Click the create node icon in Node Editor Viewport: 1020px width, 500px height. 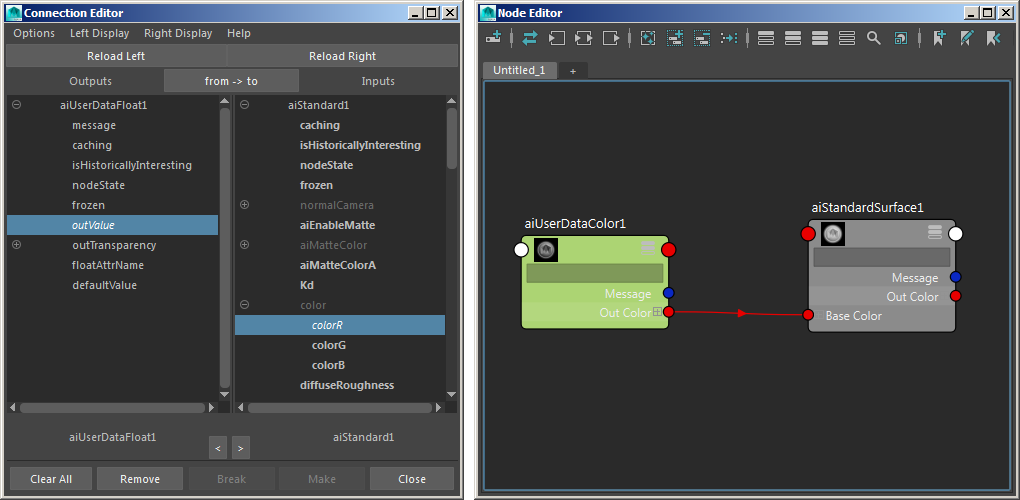(494, 38)
